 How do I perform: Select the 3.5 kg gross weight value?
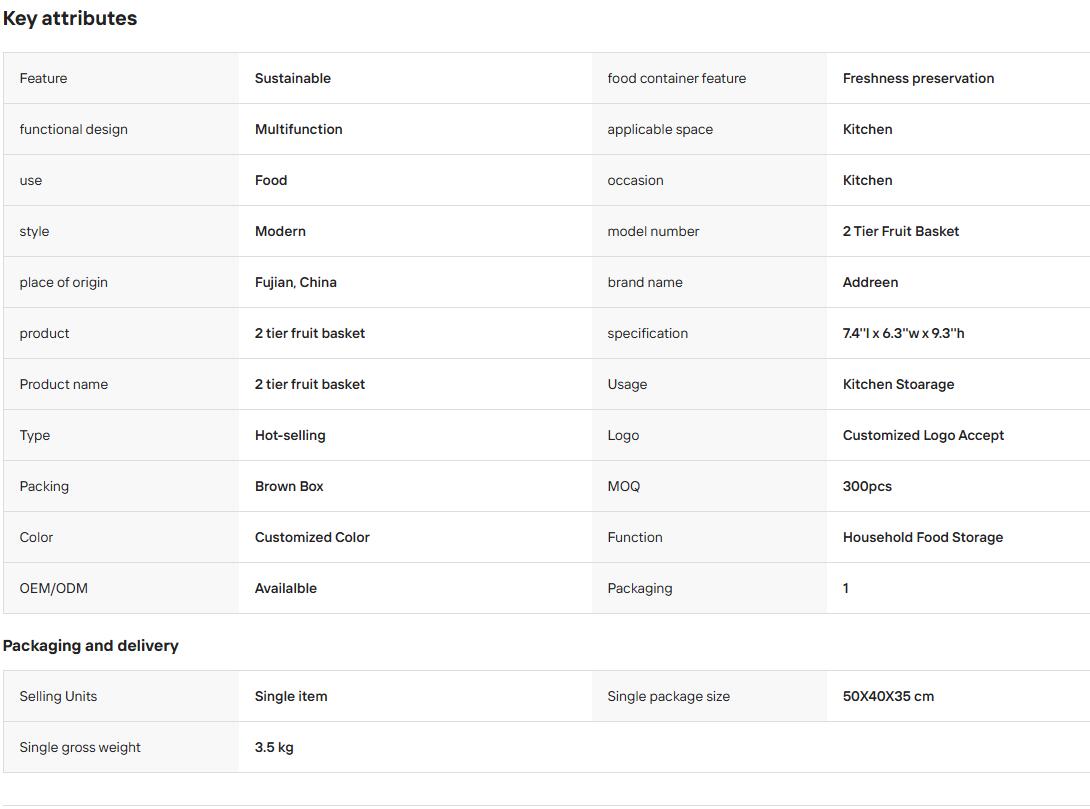click(274, 747)
